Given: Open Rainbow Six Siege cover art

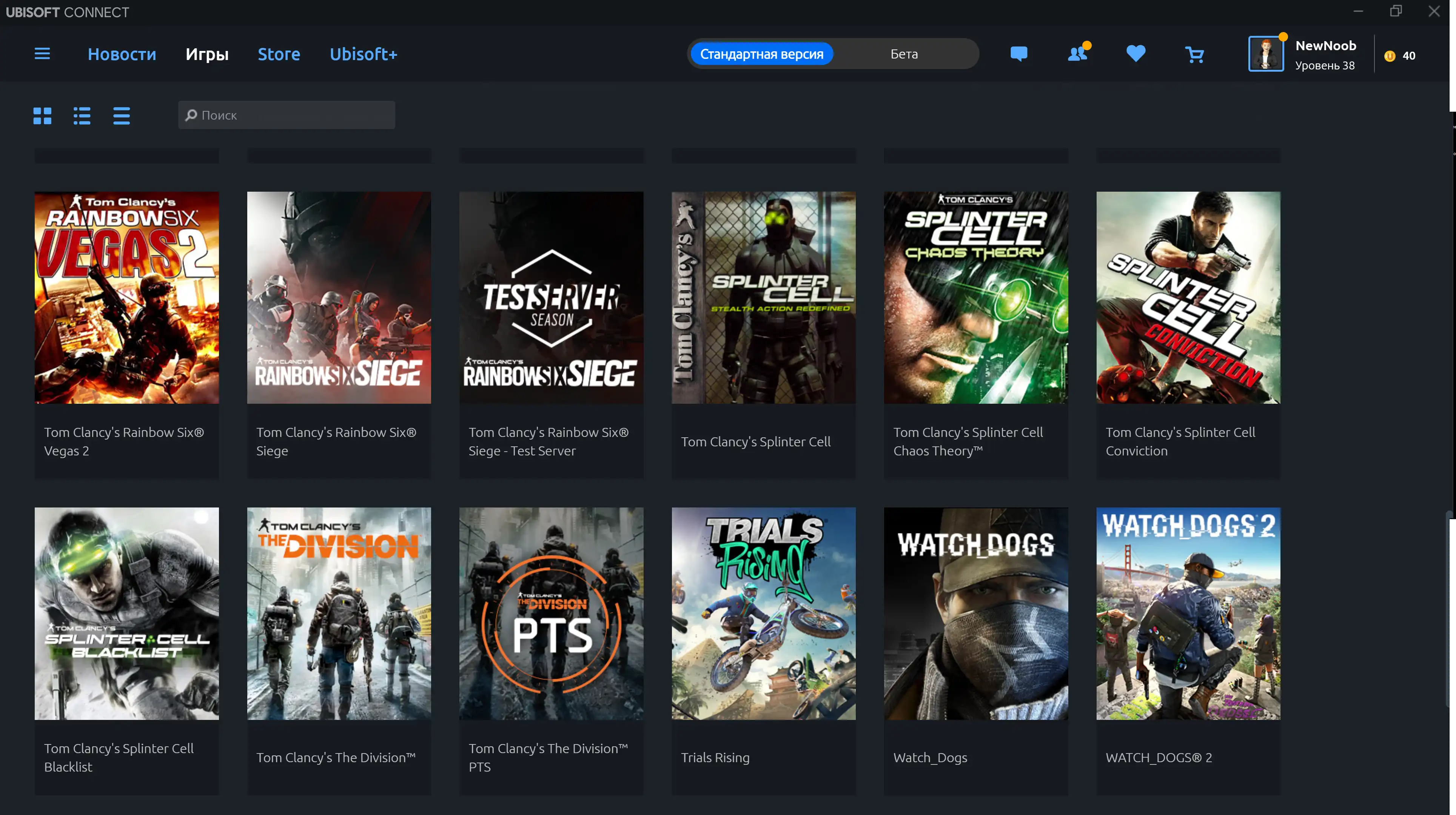Looking at the screenshot, I should pos(339,298).
